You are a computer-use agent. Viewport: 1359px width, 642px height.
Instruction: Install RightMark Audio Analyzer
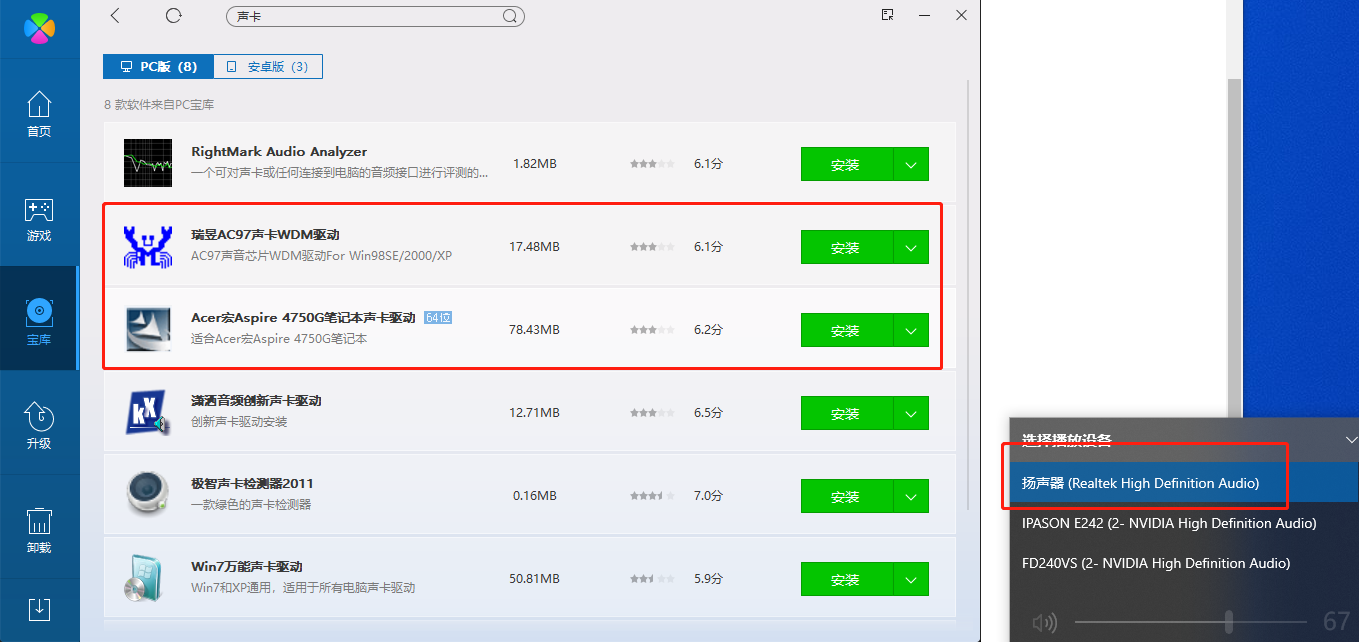click(846, 164)
